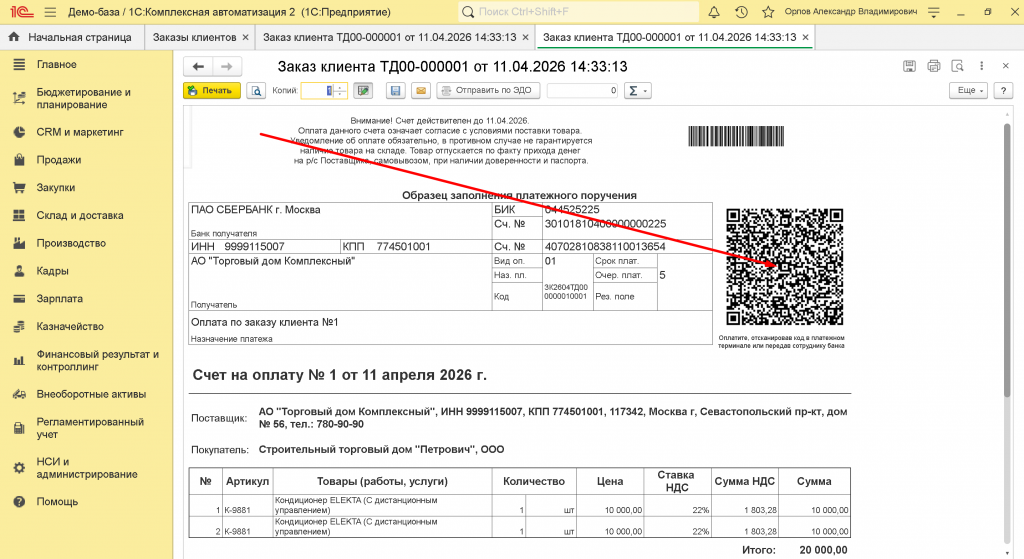The width and height of the screenshot is (1024, 559).
Task: Open the history clock icon
Action: coord(741,12)
